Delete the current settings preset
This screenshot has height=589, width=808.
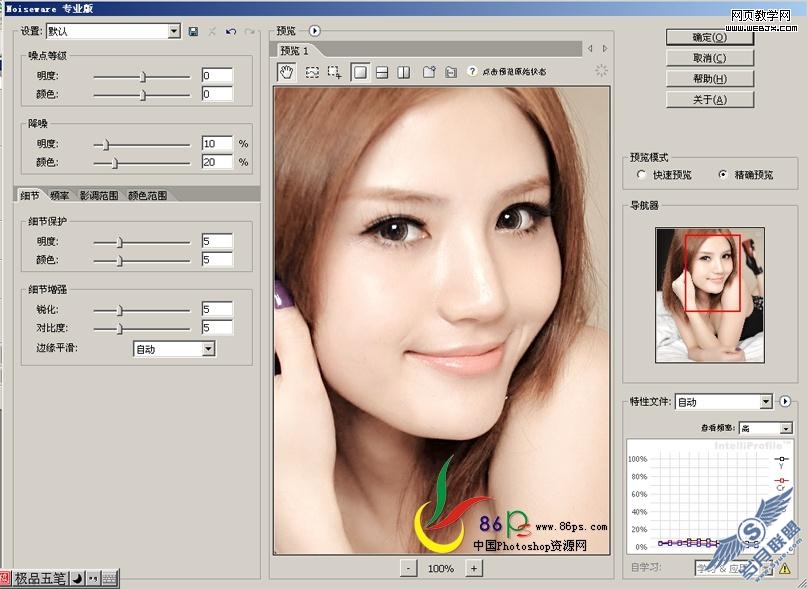[x=212, y=32]
